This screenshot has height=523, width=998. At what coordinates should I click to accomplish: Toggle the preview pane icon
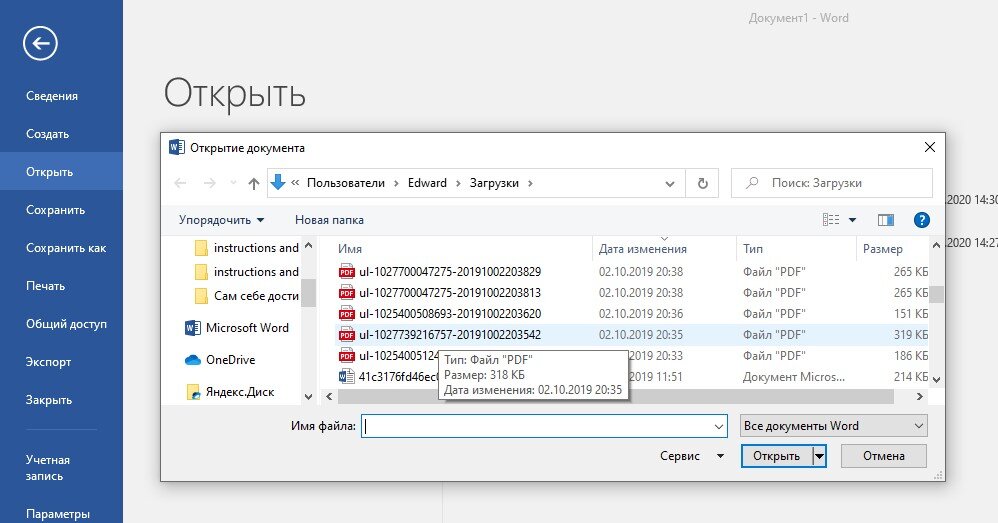(885, 220)
